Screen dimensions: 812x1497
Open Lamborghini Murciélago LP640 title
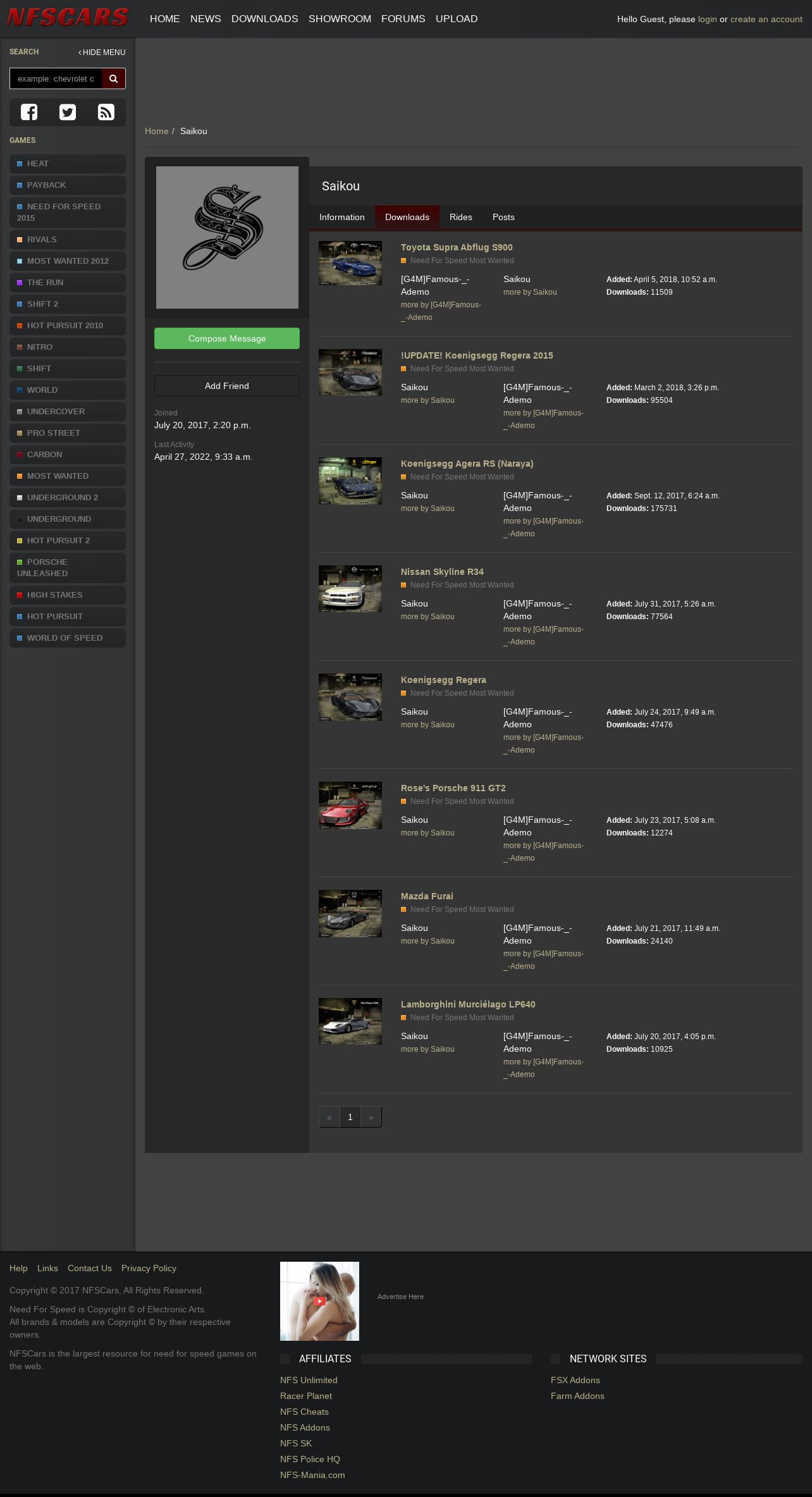pyautogui.click(x=468, y=1004)
